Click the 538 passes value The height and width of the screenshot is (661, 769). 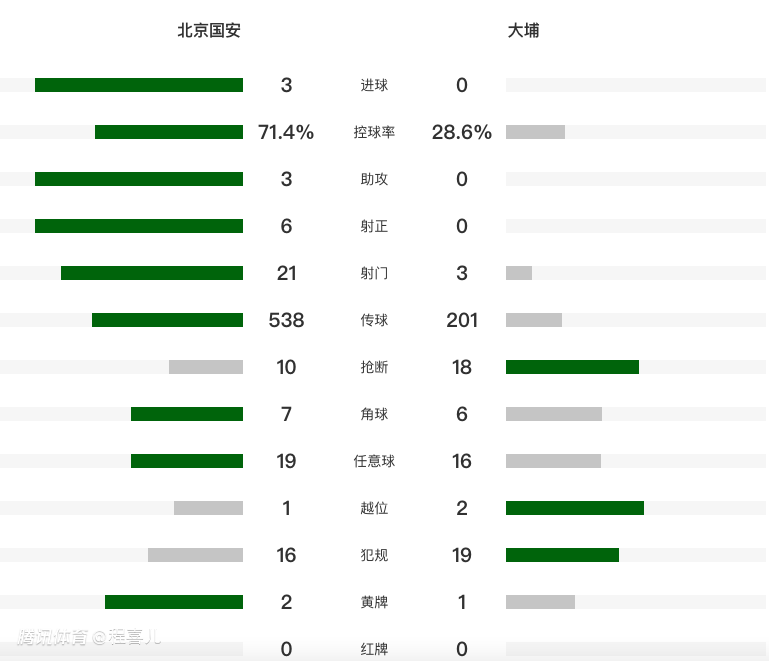coord(286,320)
